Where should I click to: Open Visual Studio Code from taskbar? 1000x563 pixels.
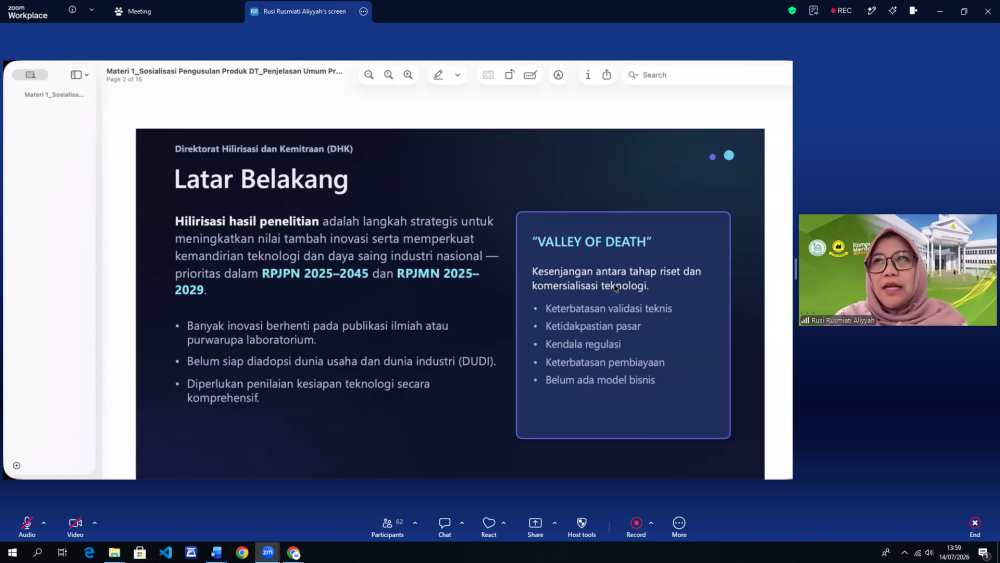165,552
